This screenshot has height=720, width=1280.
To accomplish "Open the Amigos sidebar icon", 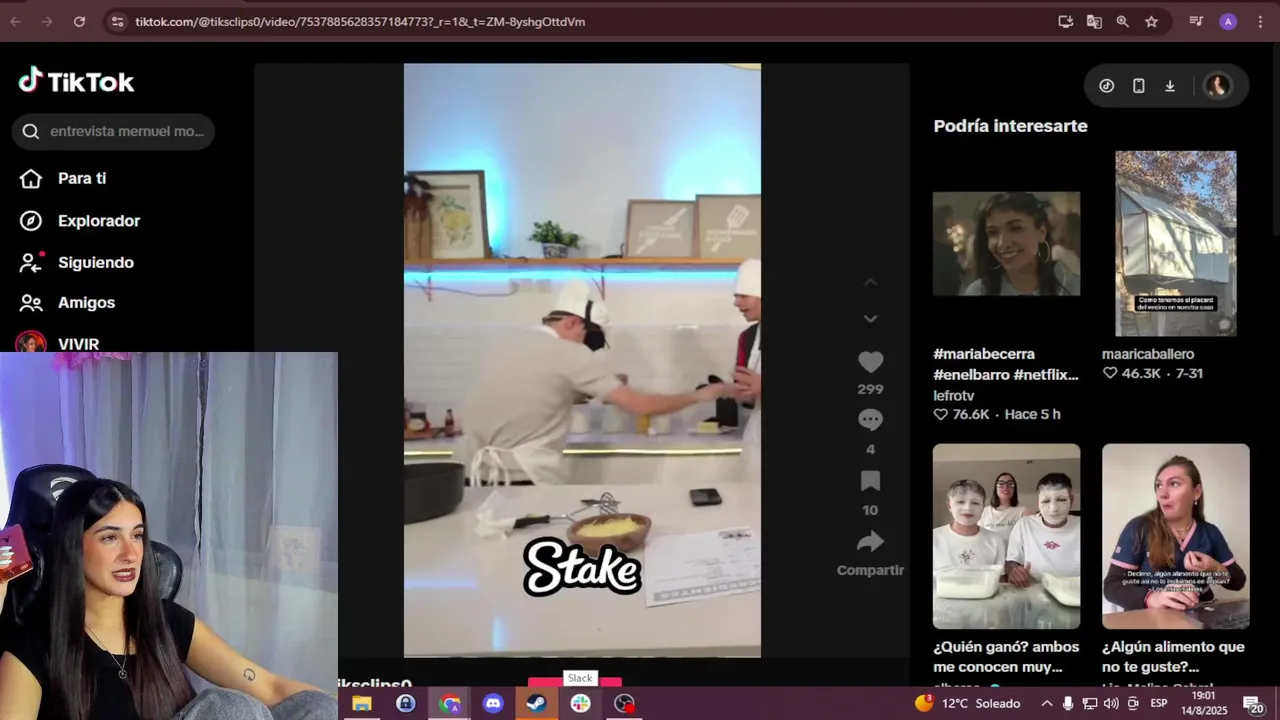I will click(x=31, y=303).
